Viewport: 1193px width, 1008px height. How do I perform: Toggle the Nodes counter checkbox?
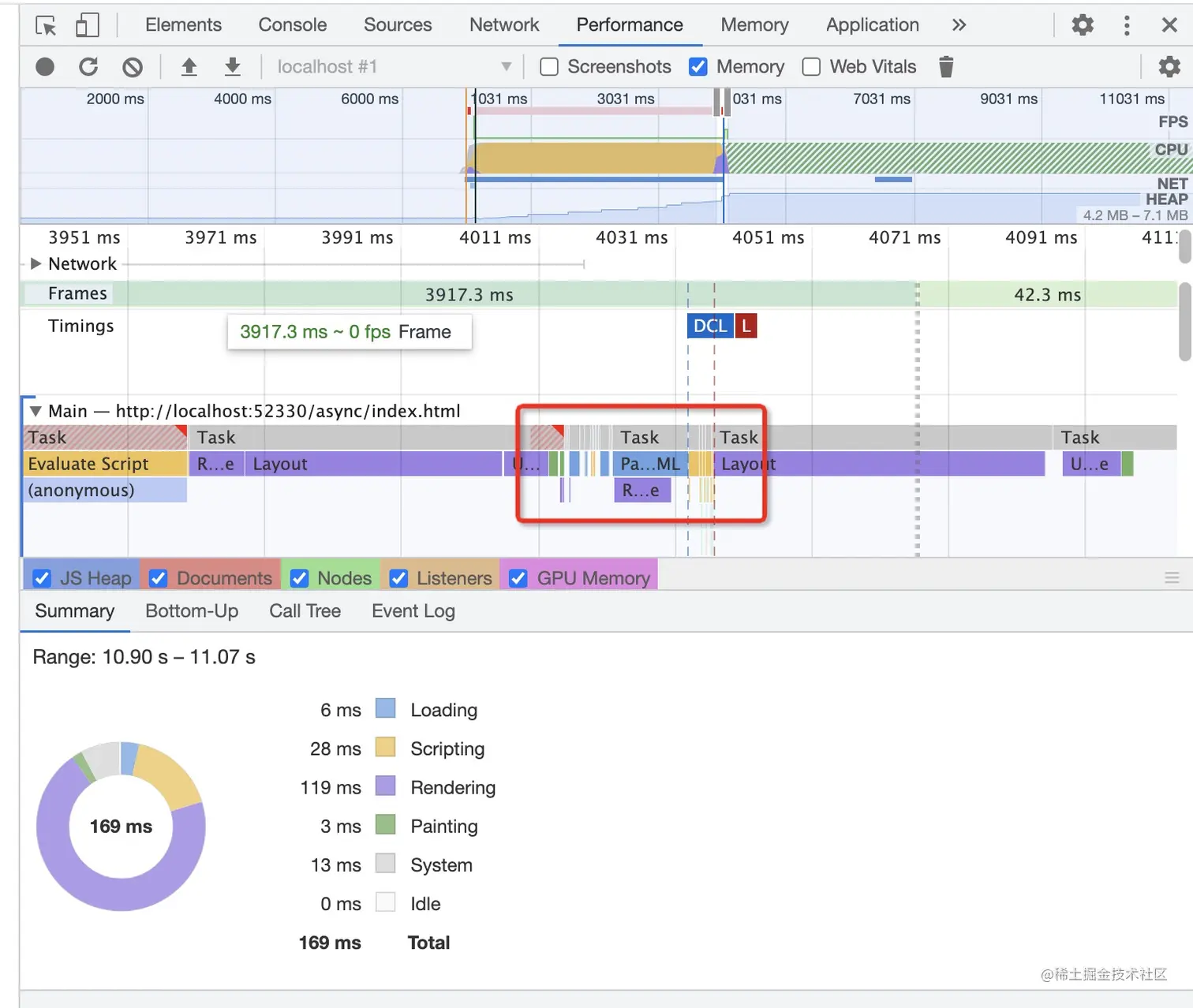pos(299,579)
